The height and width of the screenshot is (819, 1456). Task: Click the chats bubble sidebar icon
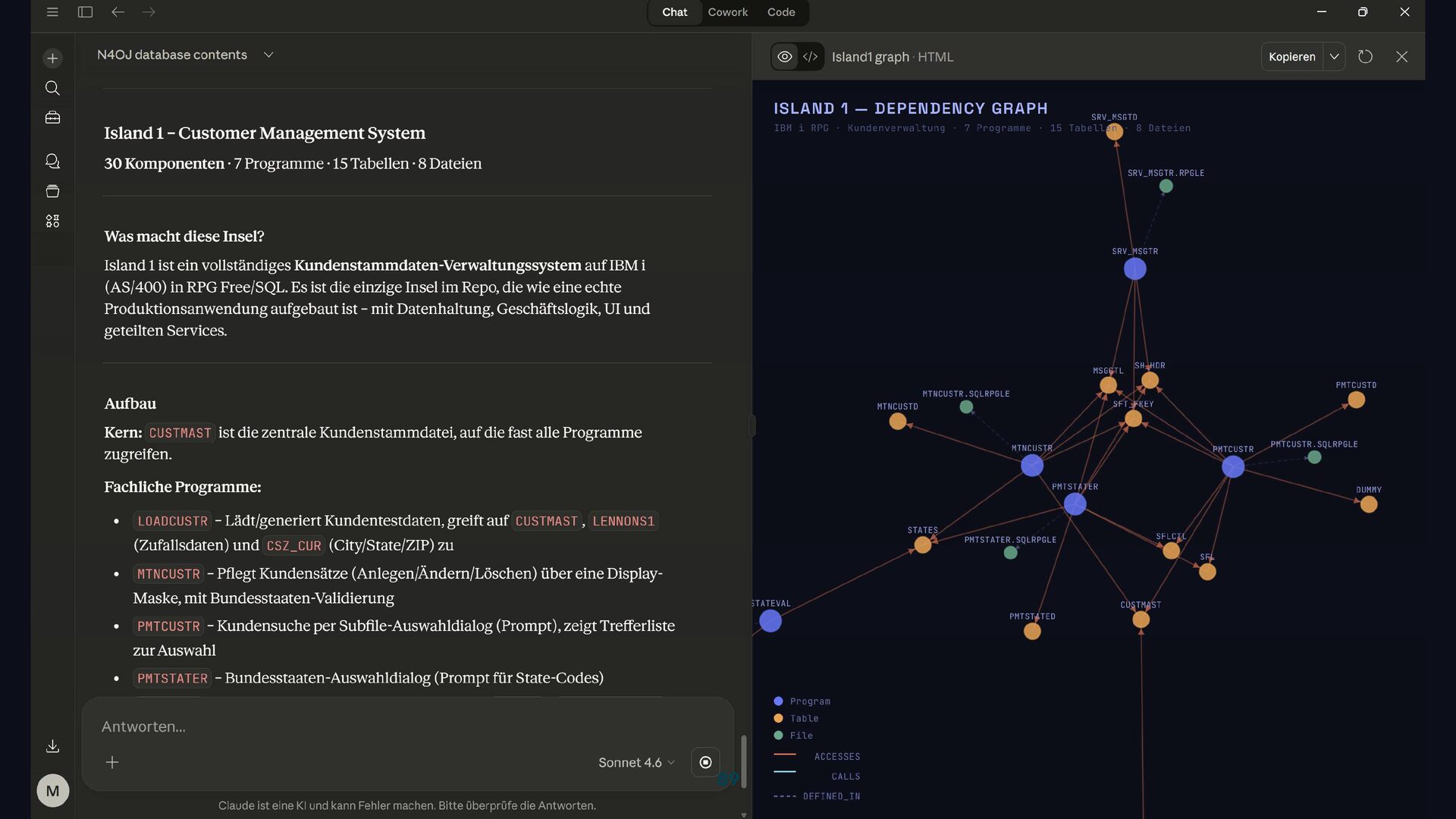coord(52,161)
